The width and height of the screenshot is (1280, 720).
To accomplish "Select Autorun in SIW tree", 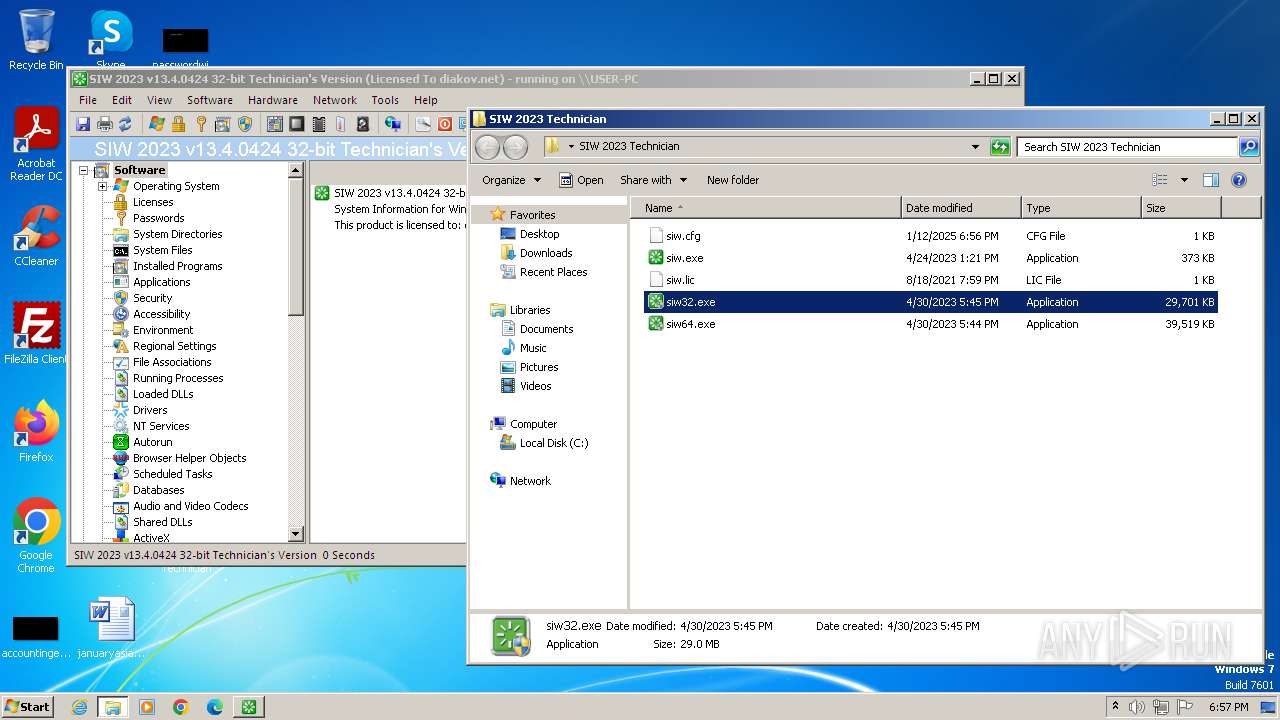I will 152,442.
